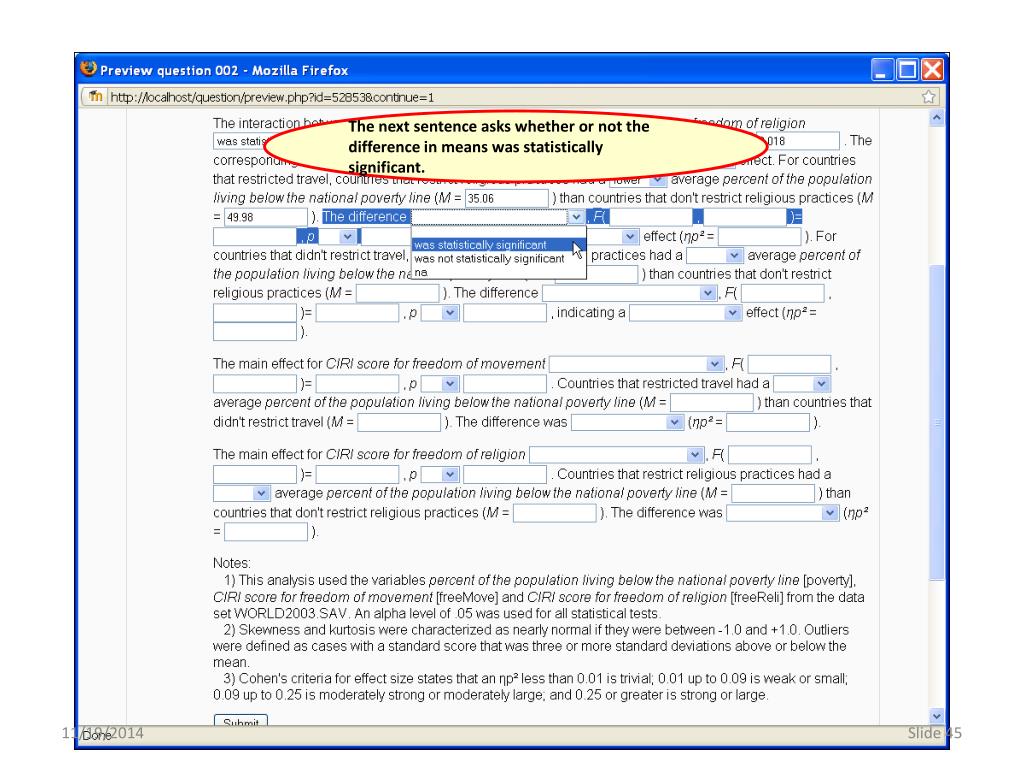The height and width of the screenshot is (768, 1024).
Task: Open second 'The difference' dropdown
Action: [x=630, y=293]
